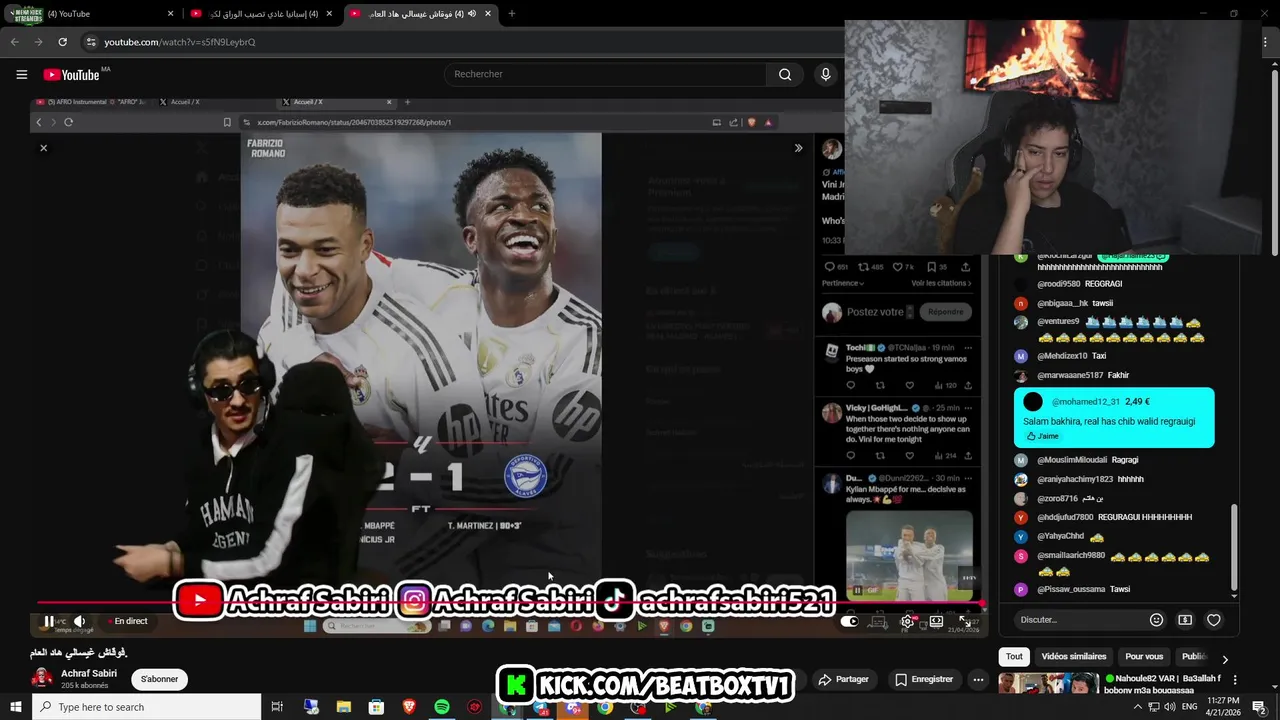Viewport: 1280px width, 720px height.
Task: Open the Windows Start menu
Action: click(15, 707)
